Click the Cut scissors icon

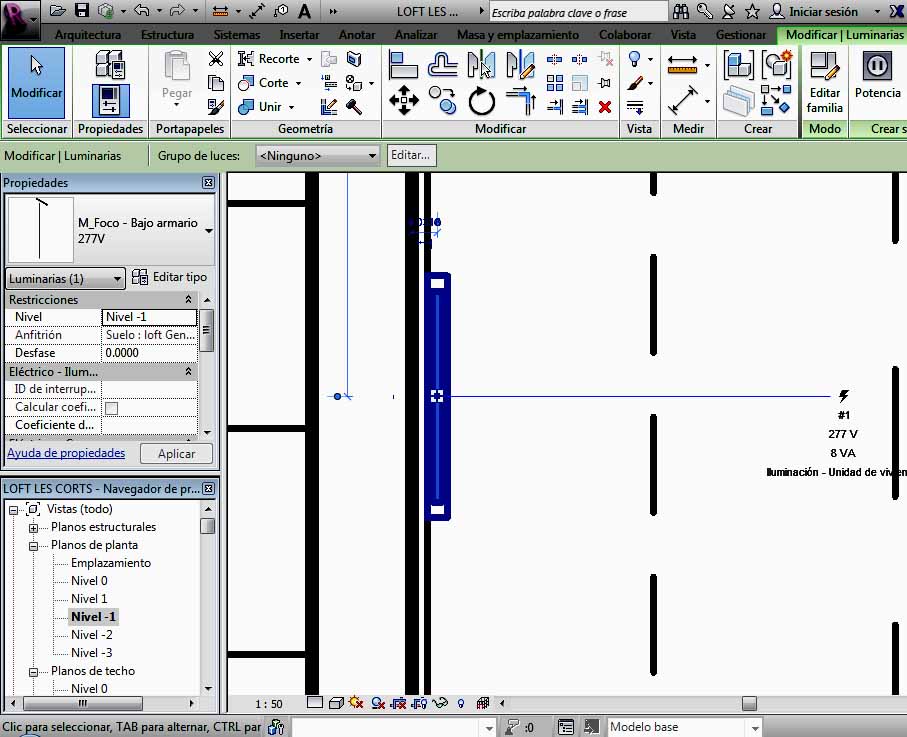[216, 60]
